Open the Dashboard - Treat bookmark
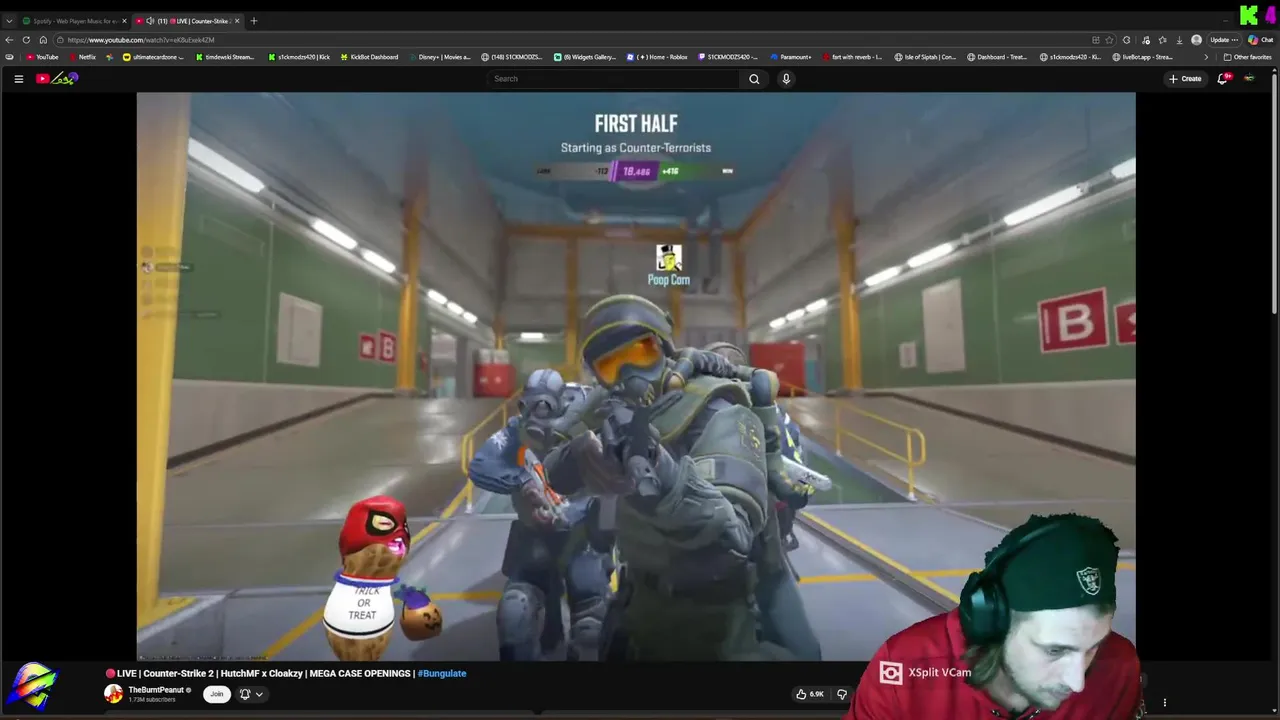The width and height of the screenshot is (1280, 720). 997,57
